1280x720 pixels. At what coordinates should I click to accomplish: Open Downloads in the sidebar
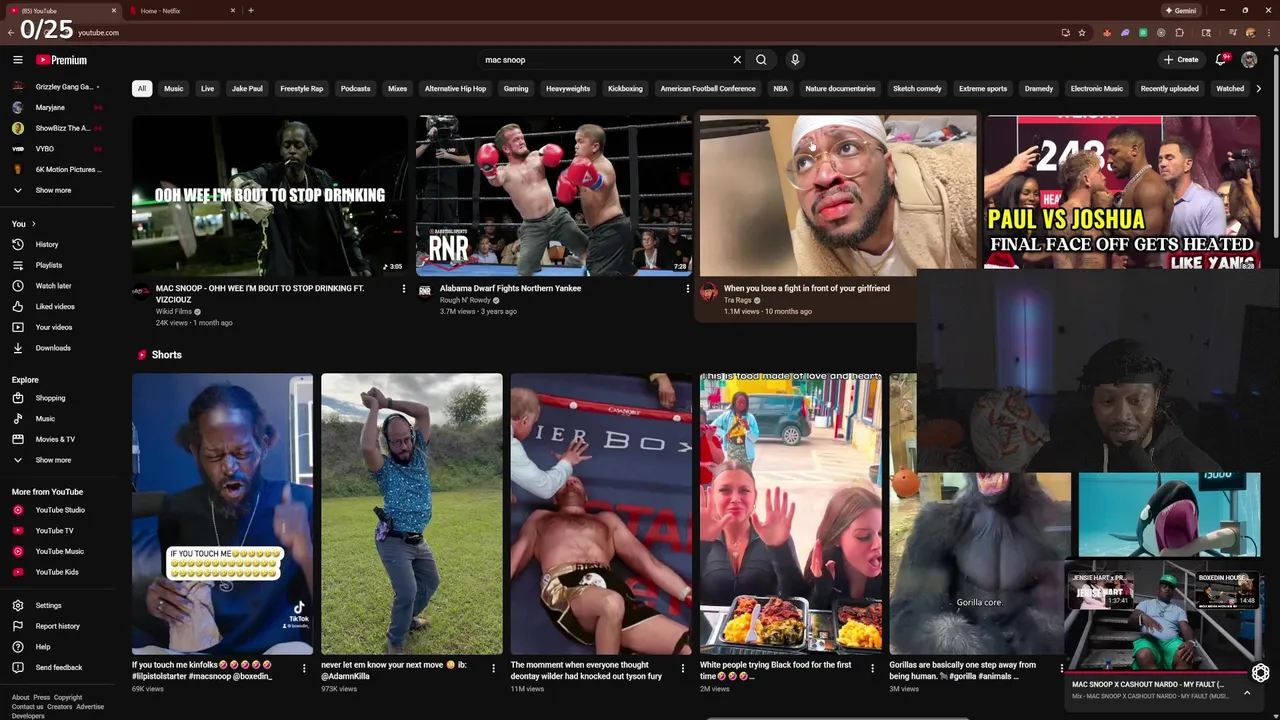coord(53,348)
